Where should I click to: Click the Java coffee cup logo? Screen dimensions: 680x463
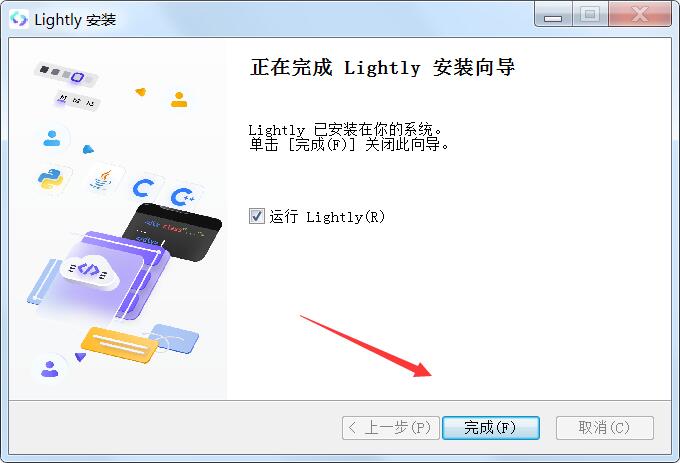click(101, 179)
